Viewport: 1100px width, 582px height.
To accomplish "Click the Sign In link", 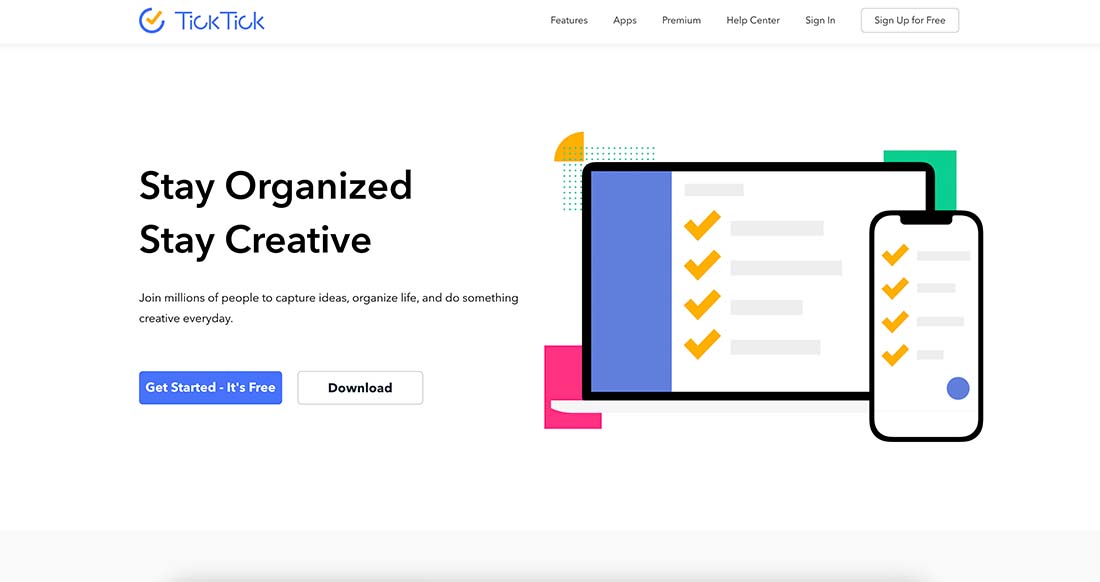I will point(820,20).
